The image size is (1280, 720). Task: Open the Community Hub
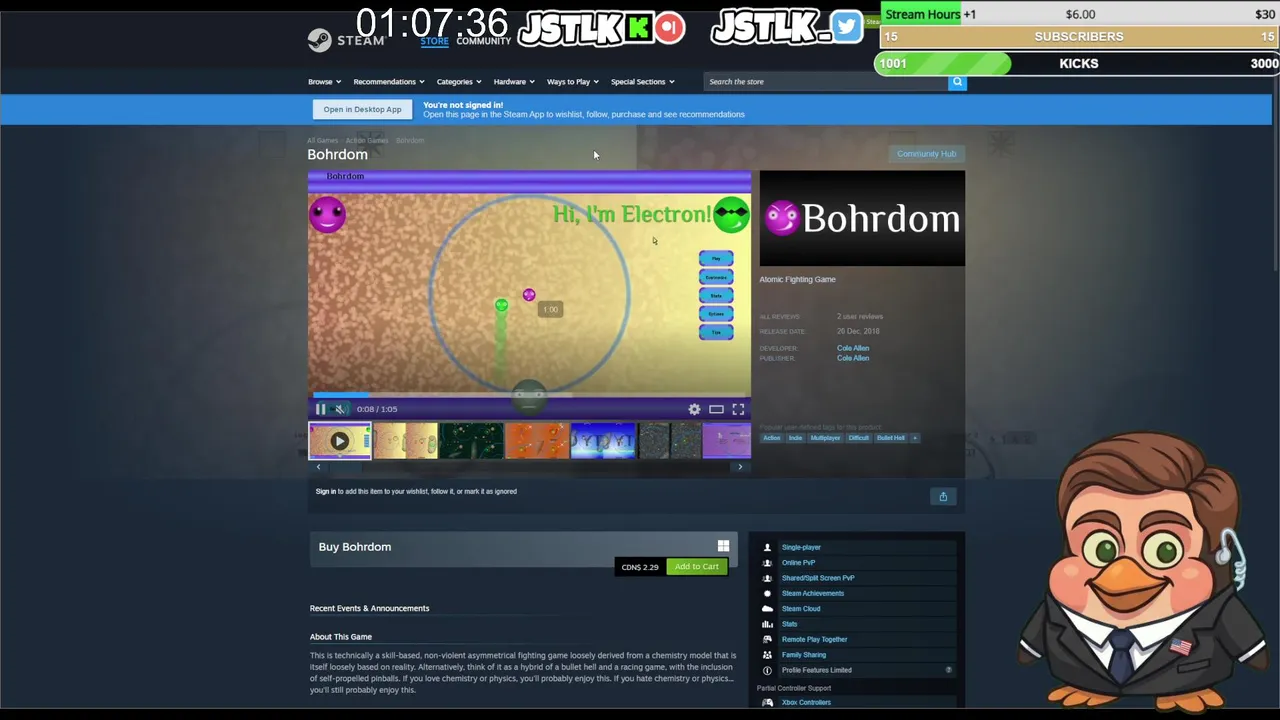926,154
